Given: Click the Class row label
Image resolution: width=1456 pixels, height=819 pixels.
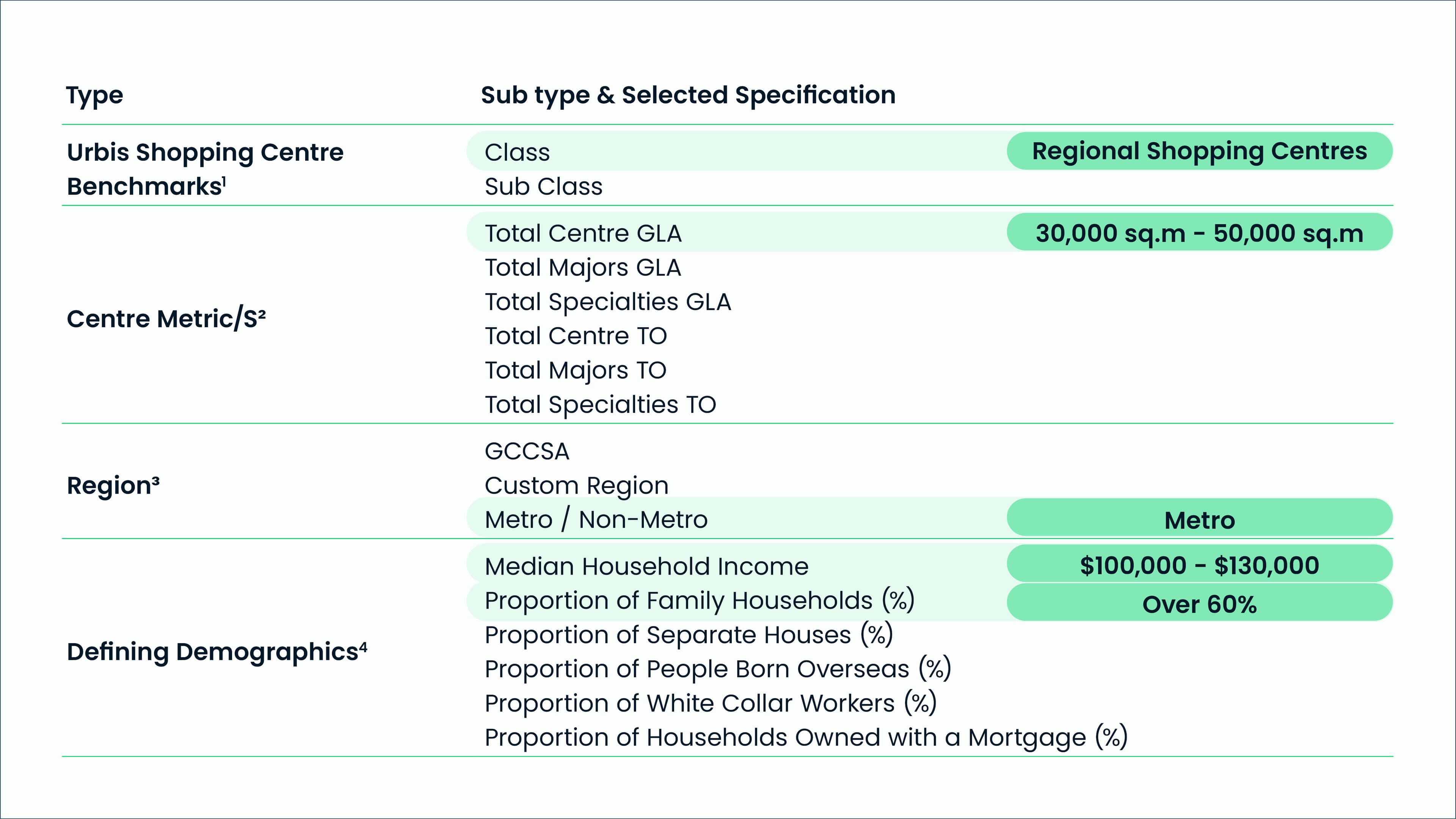Looking at the screenshot, I should (x=516, y=152).
